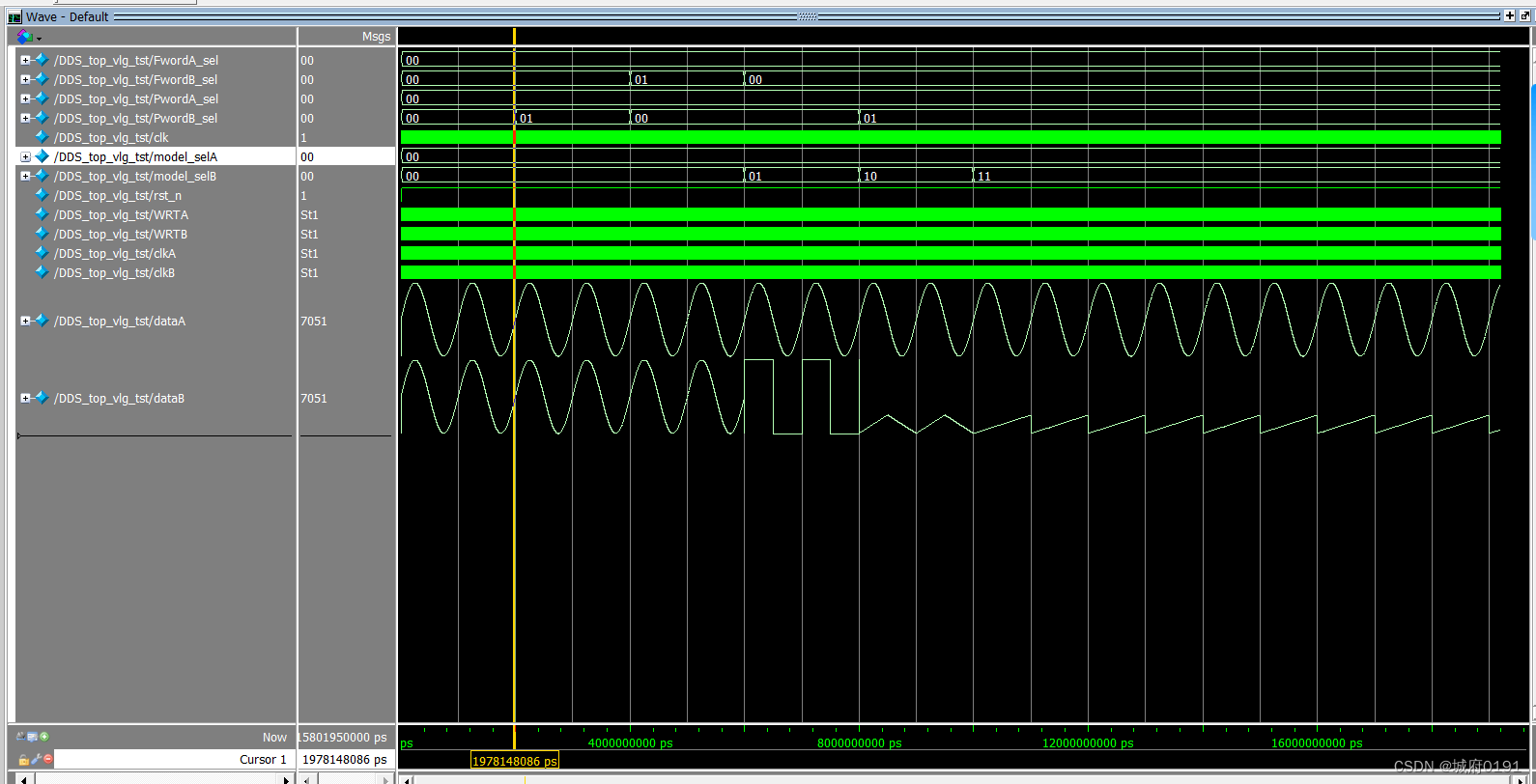Undock the Wave window

[x=1525, y=15]
